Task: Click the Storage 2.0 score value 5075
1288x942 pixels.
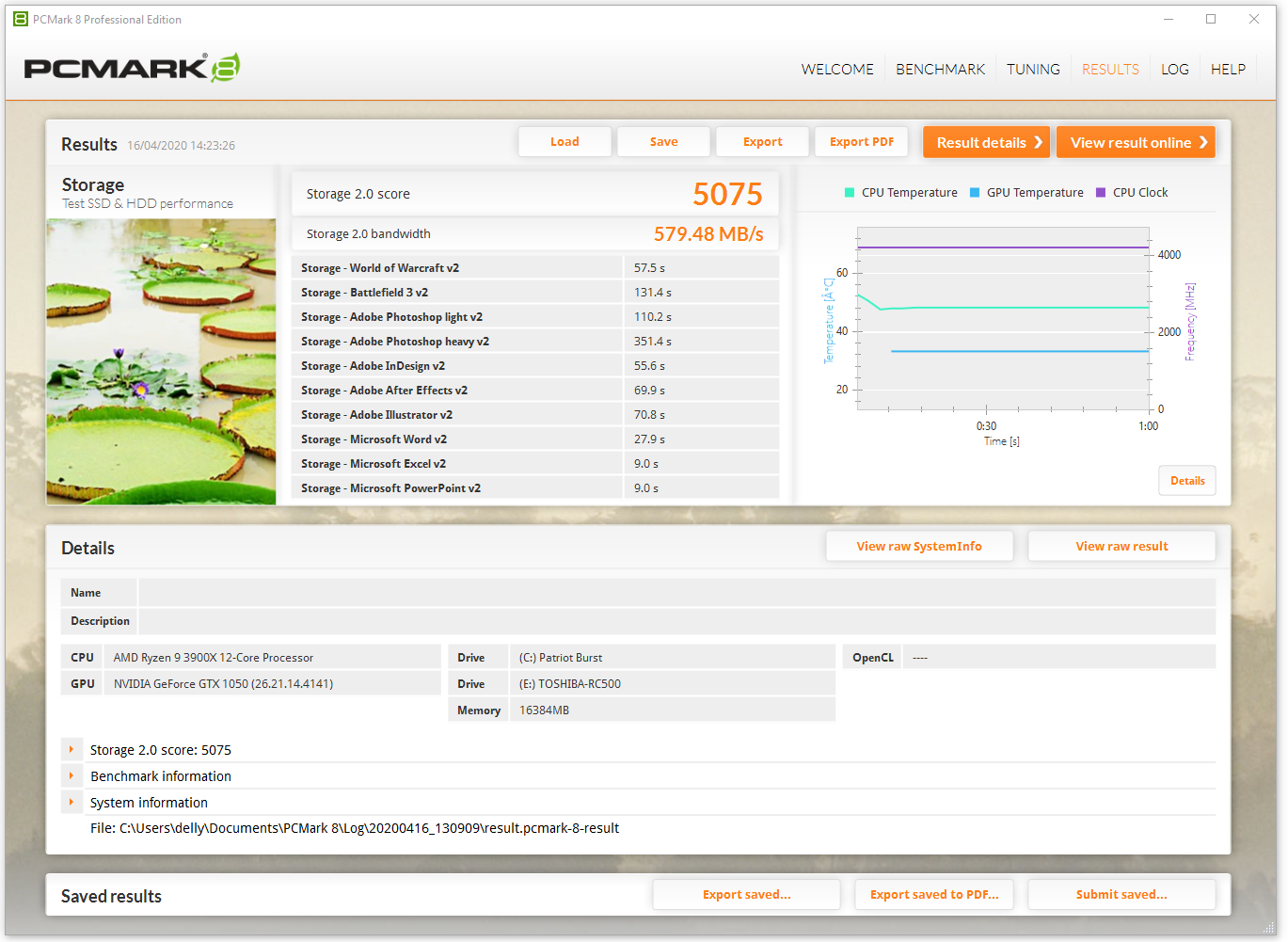Action: pyautogui.click(x=727, y=194)
